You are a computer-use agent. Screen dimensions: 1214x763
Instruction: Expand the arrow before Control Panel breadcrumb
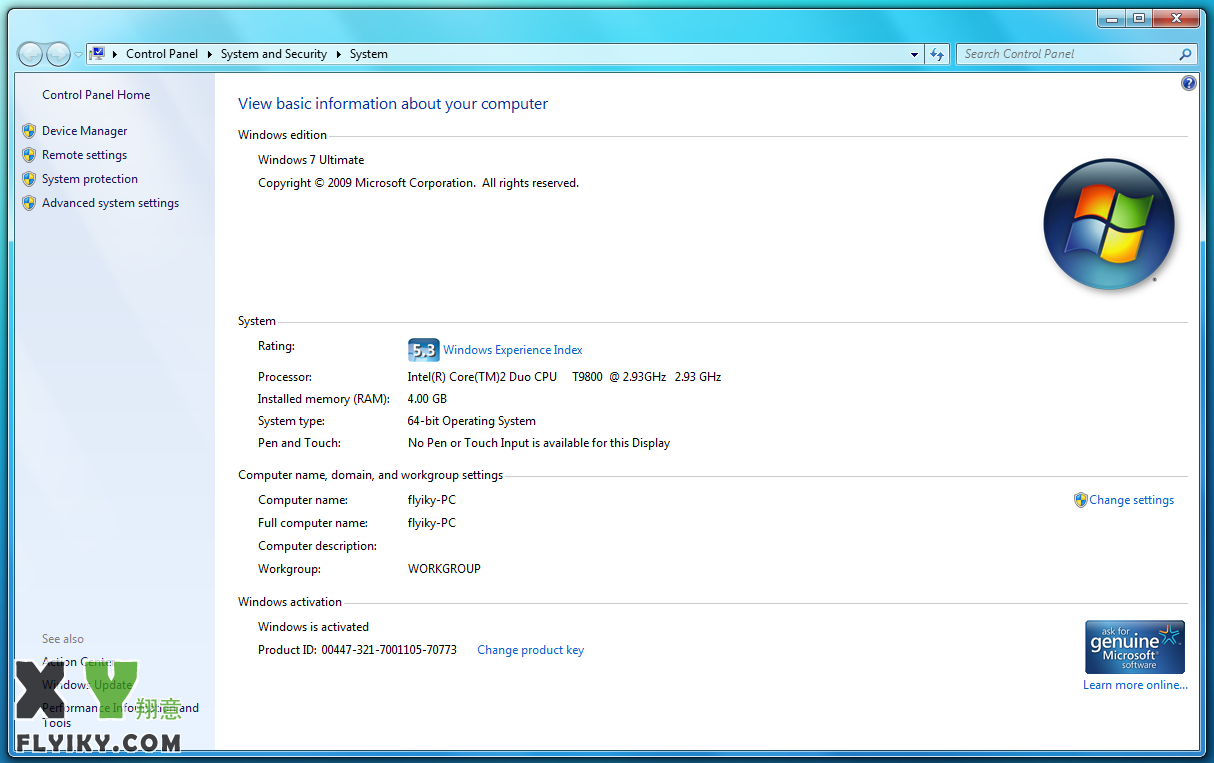click(116, 54)
